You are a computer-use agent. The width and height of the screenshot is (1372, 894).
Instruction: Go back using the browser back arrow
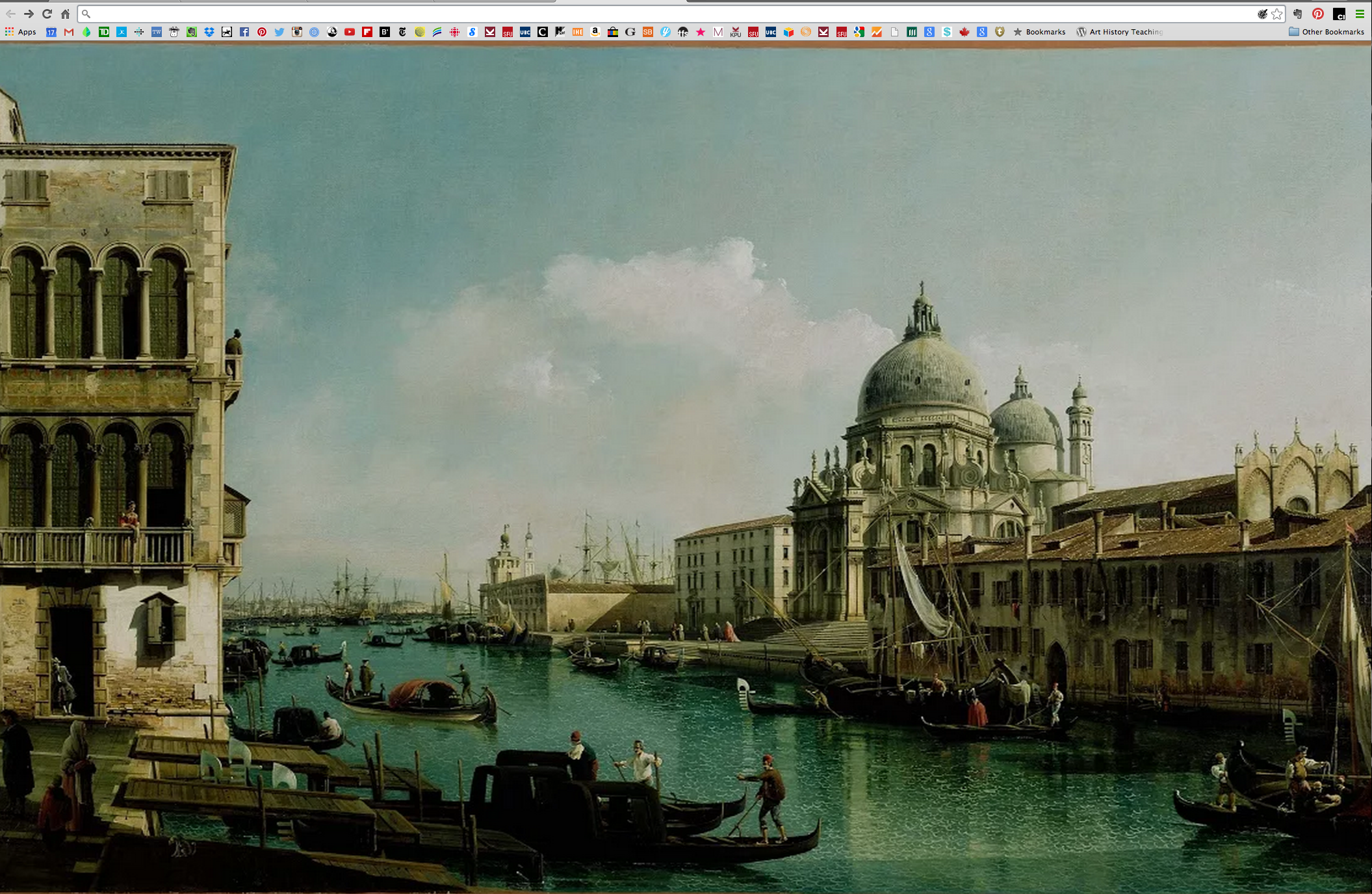coord(10,14)
